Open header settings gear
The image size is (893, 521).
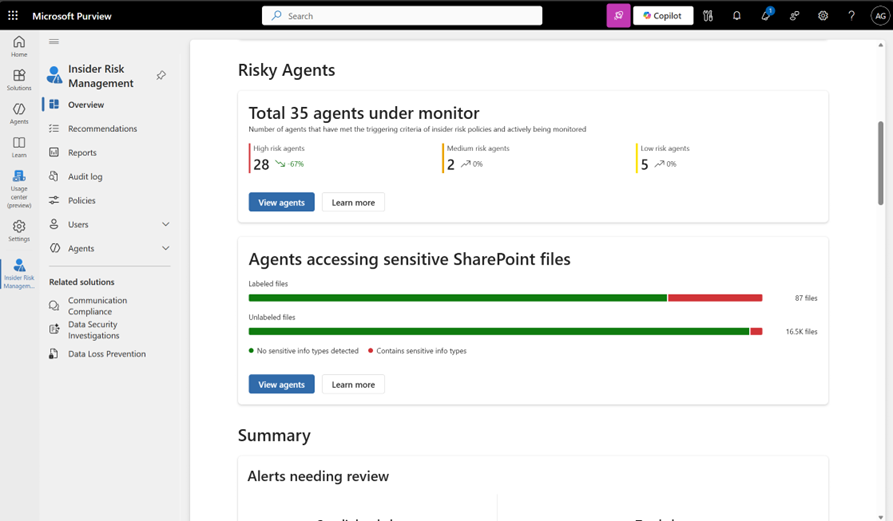point(823,15)
